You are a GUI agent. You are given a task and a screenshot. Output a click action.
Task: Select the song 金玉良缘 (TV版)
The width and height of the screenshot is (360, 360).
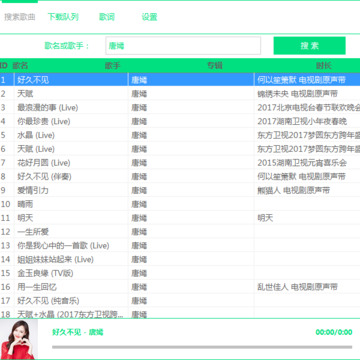(x=45, y=274)
